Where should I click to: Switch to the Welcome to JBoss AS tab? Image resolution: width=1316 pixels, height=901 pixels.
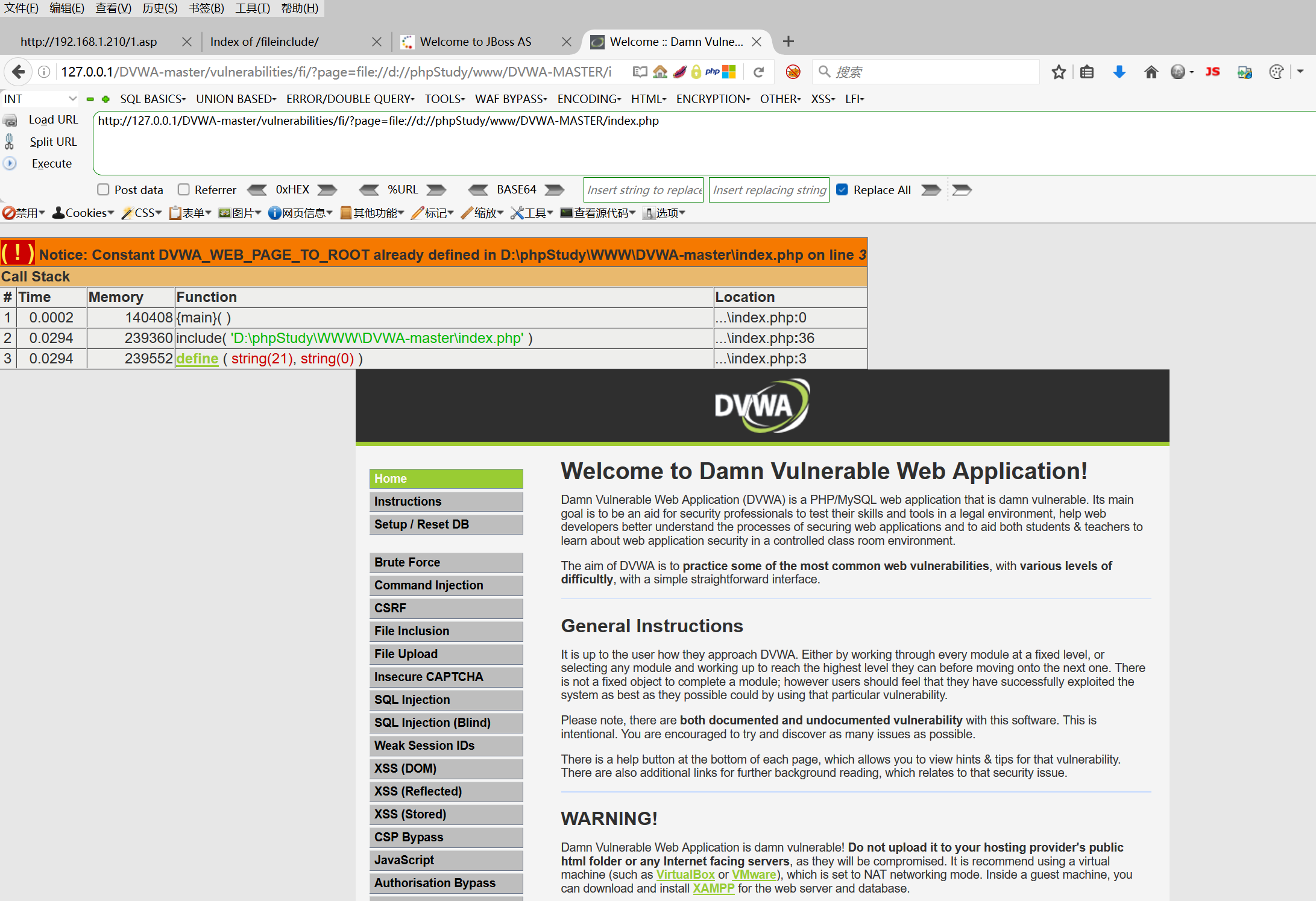[x=485, y=42]
